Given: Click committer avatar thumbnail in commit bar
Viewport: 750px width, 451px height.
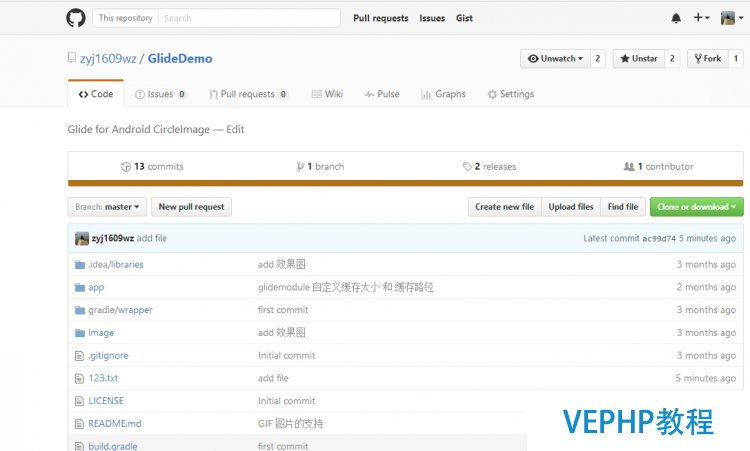Looking at the screenshot, I should 82,238.
